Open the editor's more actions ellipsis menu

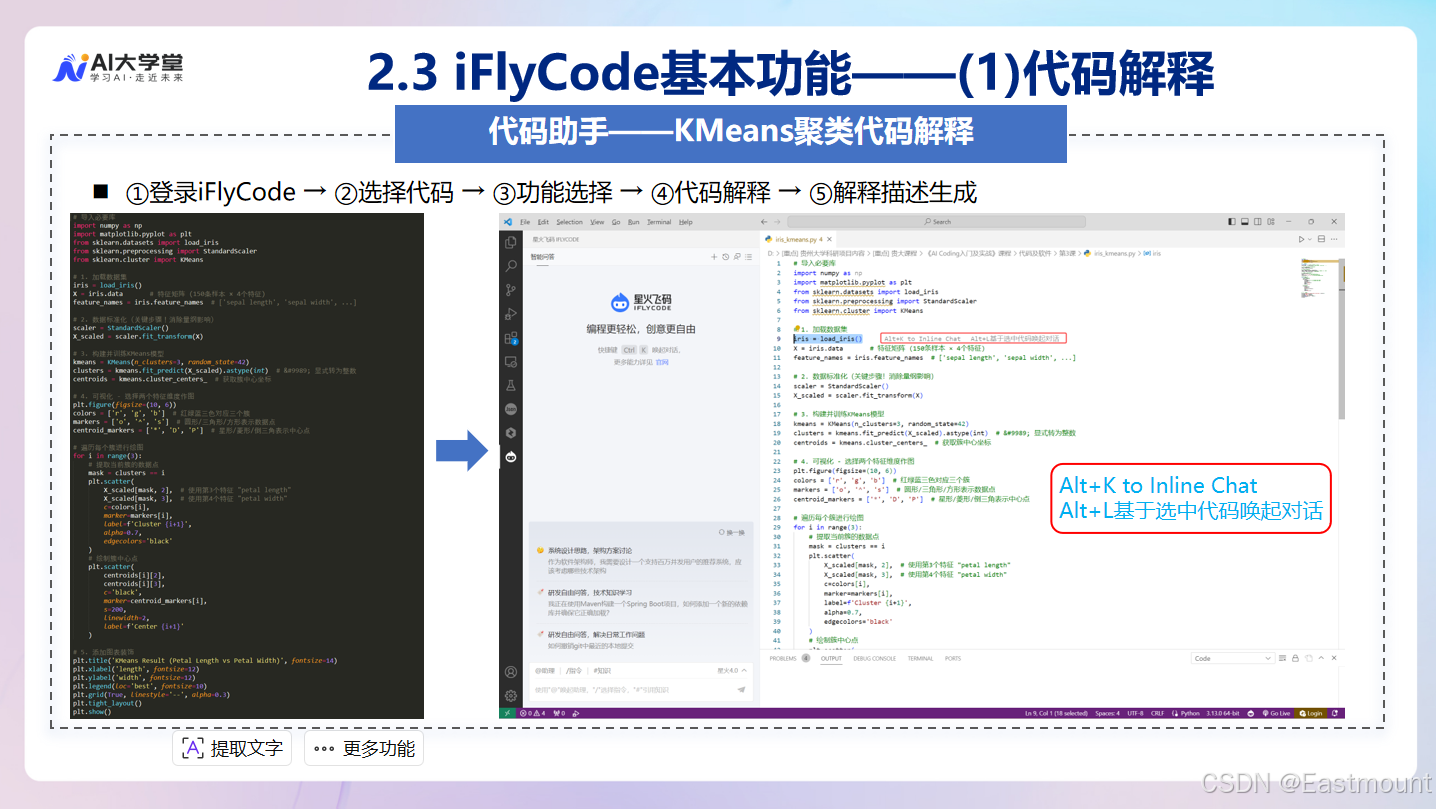tap(1334, 239)
